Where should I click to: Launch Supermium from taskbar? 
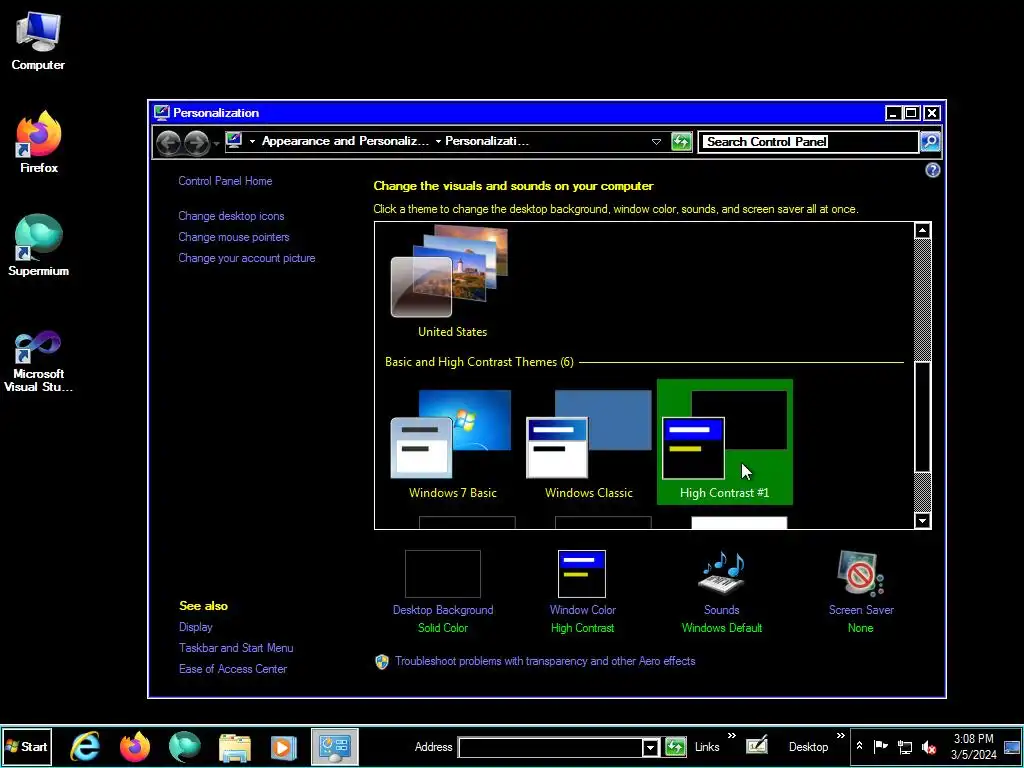(185, 746)
